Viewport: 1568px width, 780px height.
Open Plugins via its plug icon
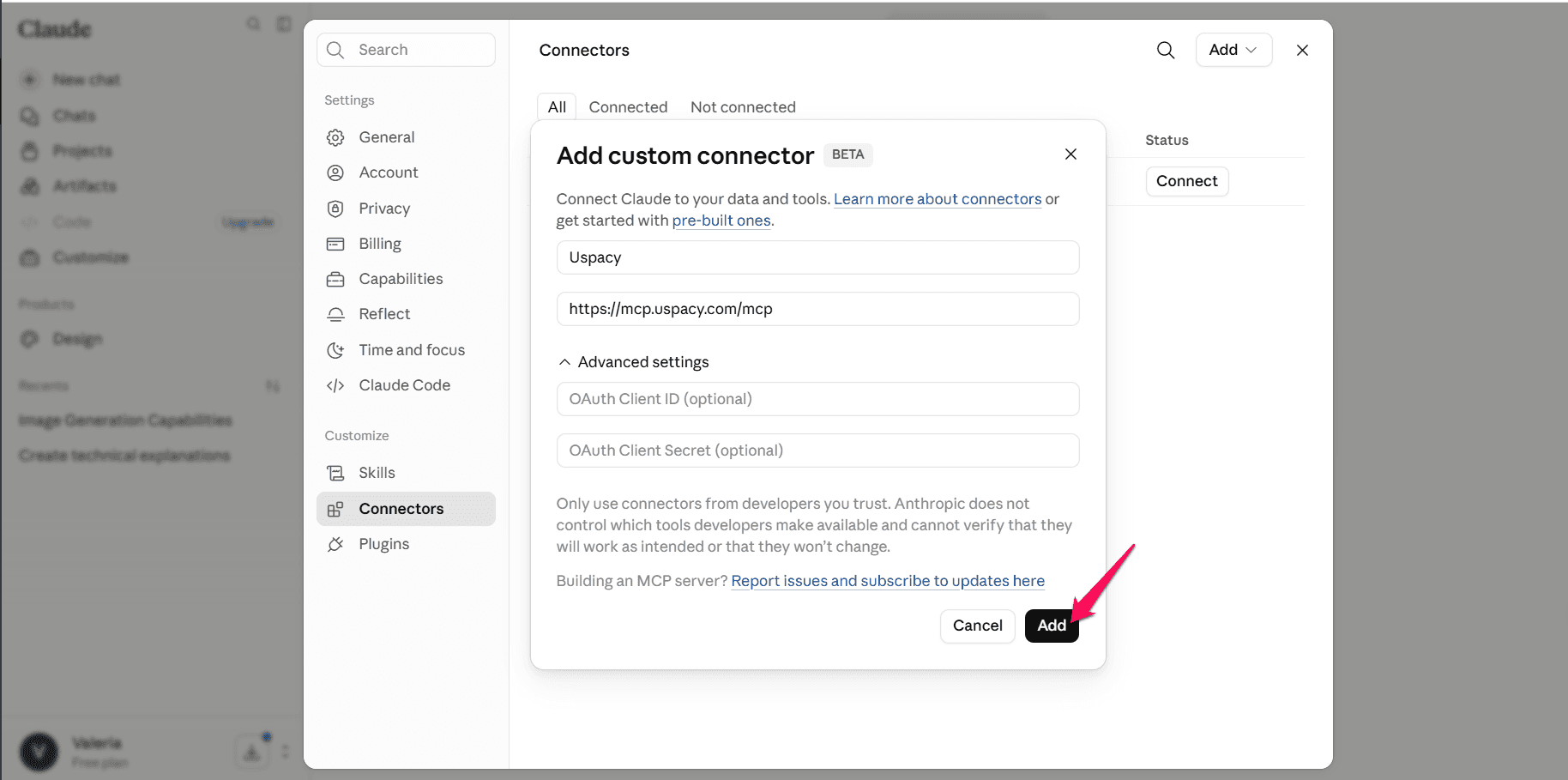click(335, 544)
